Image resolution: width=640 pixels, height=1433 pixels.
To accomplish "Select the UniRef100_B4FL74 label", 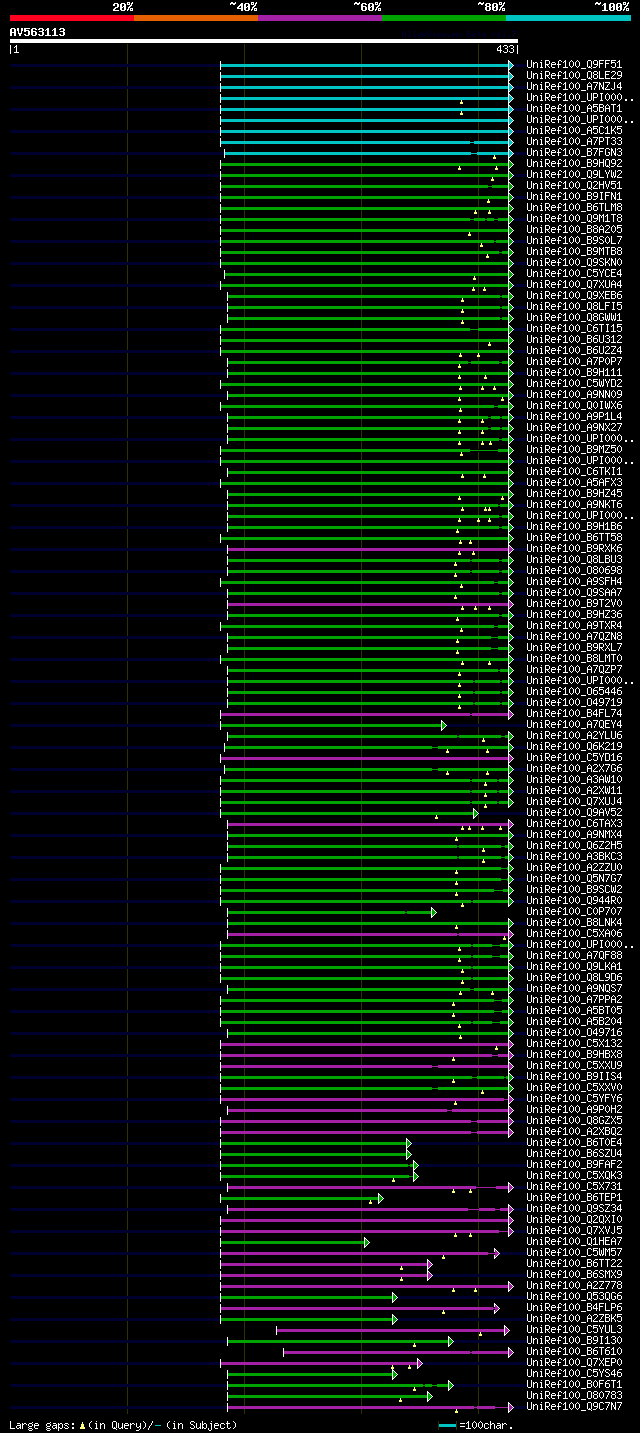I will pyautogui.click(x=574, y=713).
